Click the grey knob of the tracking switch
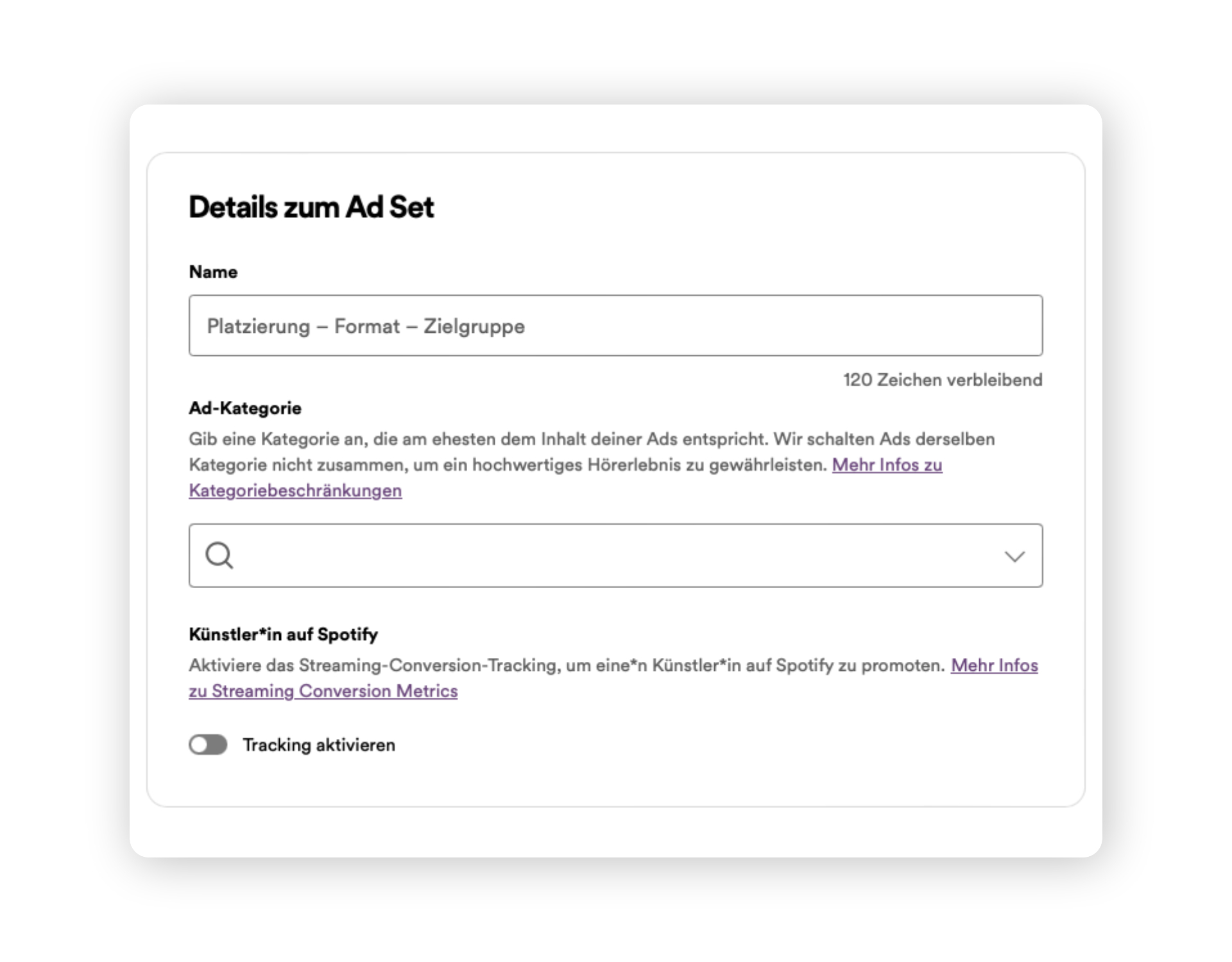Screen dimensions: 1232x962 pos(200,745)
